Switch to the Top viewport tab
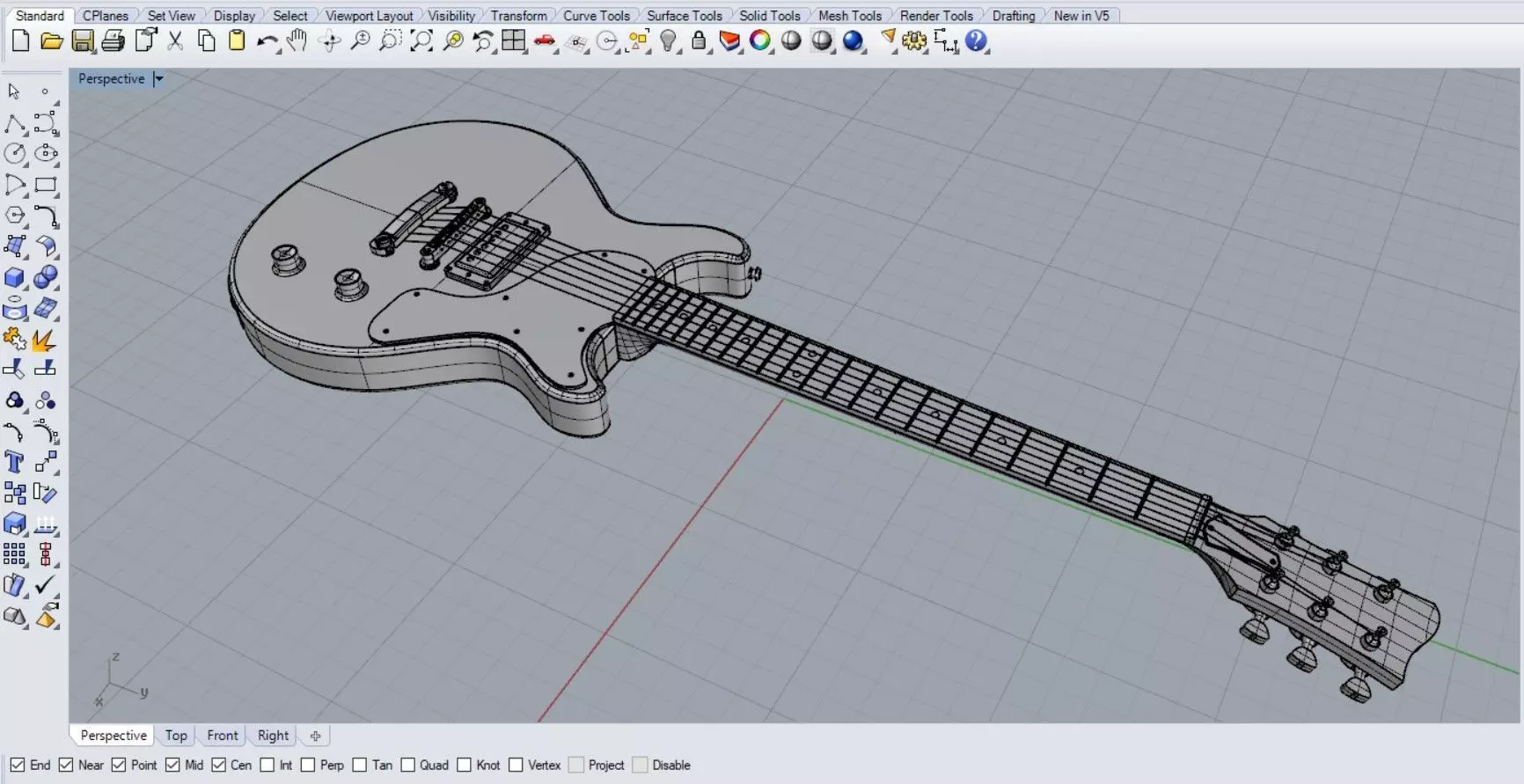The width and height of the screenshot is (1524, 784). point(176,736)
